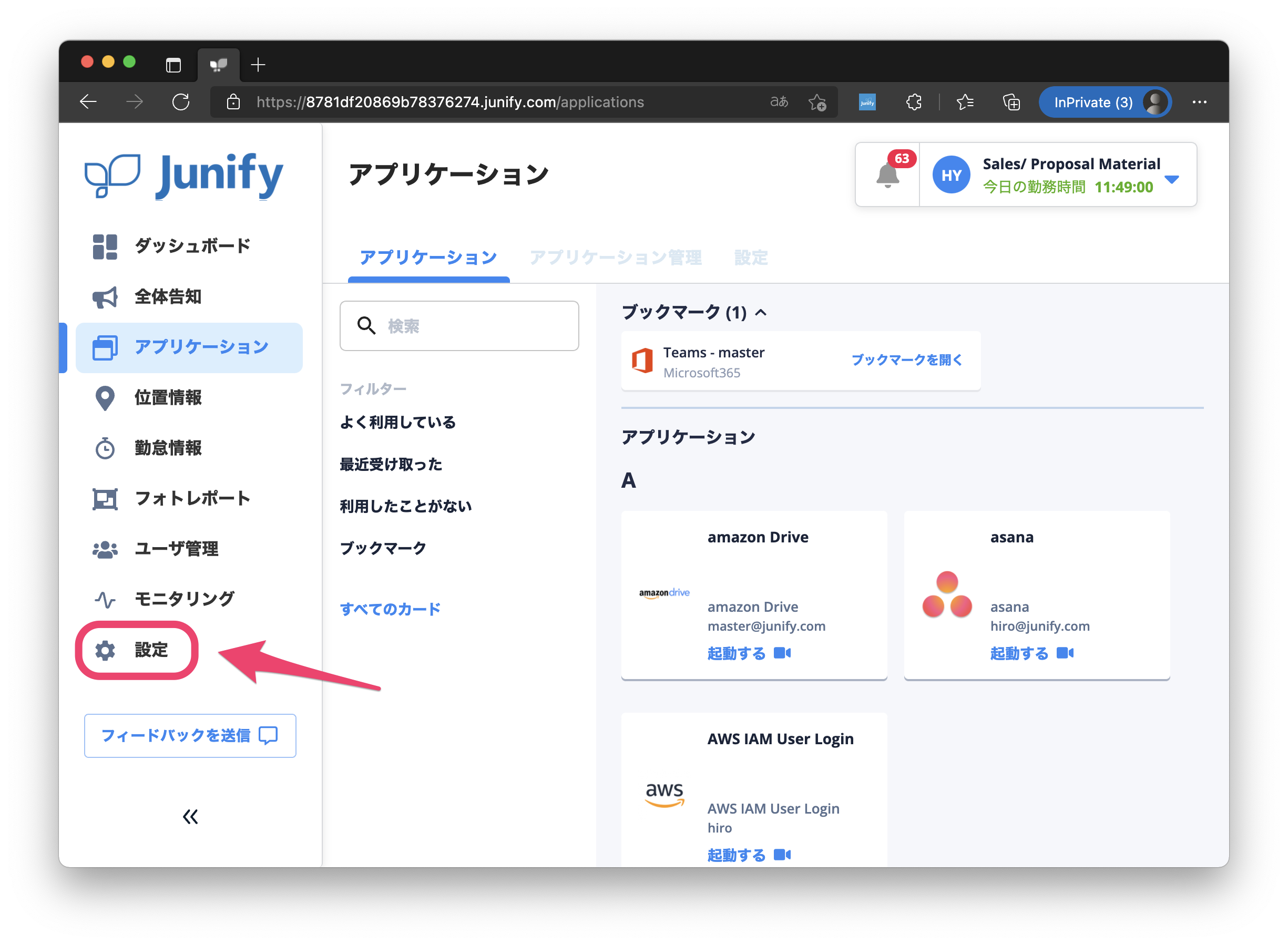Screen dimensions: 1288x945
Task: Click the video camera icon next to amazon Drive 起動する
Action: coord(782,653)
